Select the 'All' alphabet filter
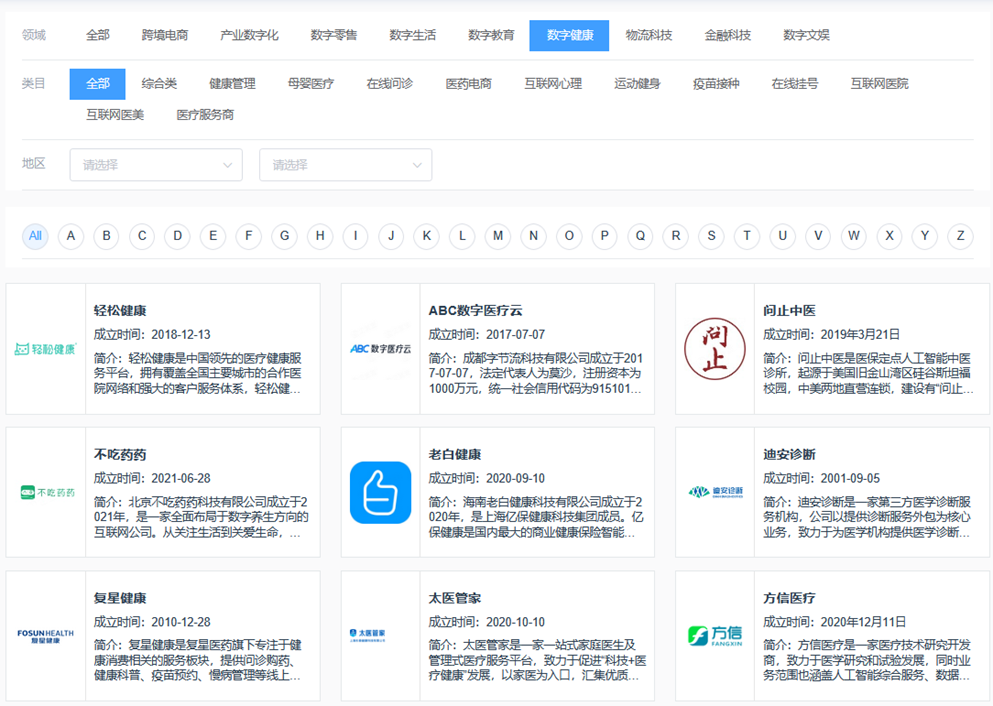 point(35,236)
